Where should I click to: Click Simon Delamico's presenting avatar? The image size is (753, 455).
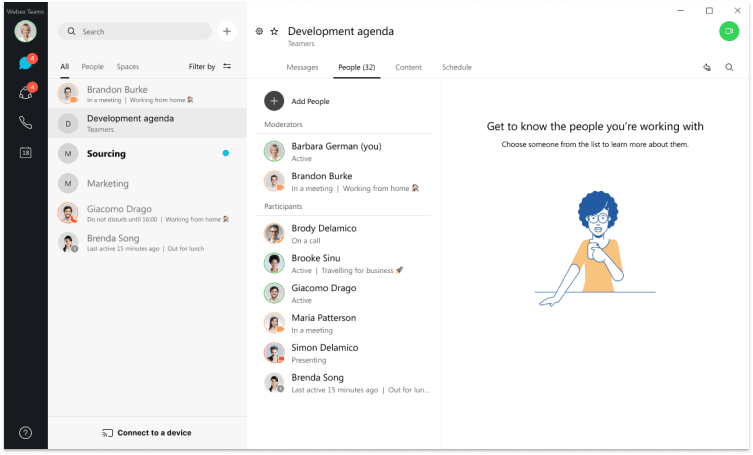pyautogui.click(x=274, y=353)
